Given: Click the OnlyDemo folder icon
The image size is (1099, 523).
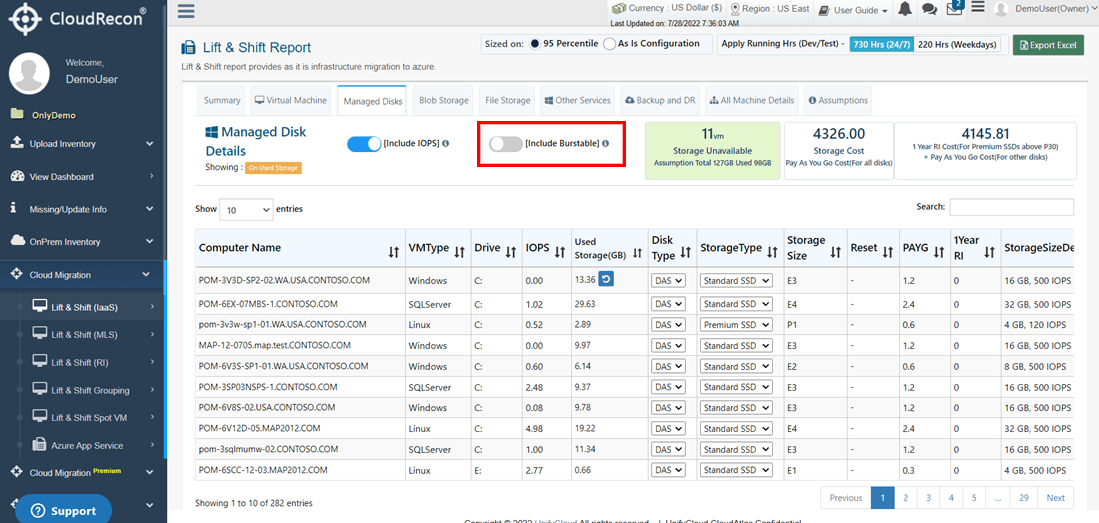Looking at the screenshot, I should coord(17,114).
